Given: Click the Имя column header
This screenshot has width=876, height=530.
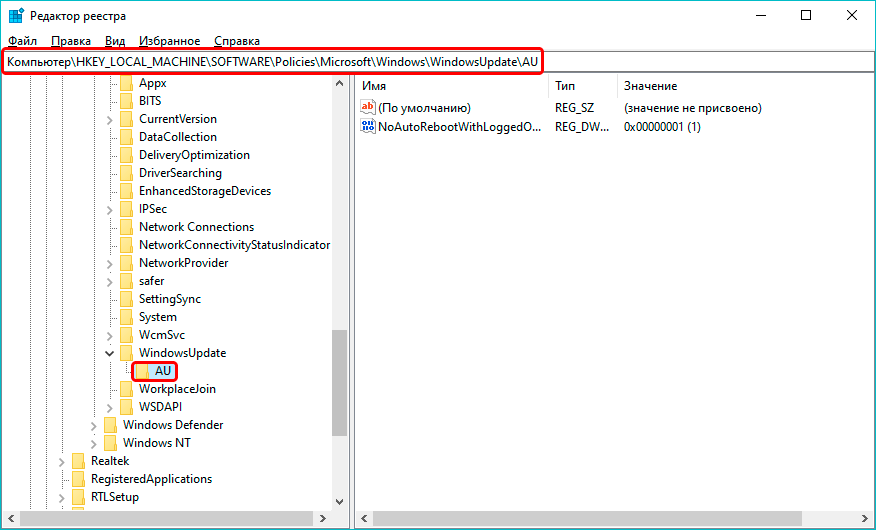Looking at the screenshot, I should click(451, 86).
